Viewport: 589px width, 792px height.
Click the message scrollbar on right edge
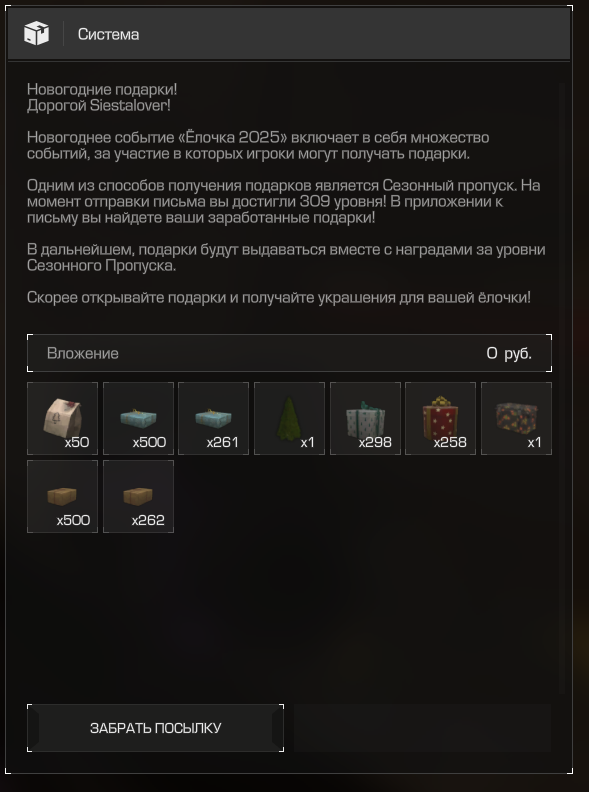click(x=562, y=388)
